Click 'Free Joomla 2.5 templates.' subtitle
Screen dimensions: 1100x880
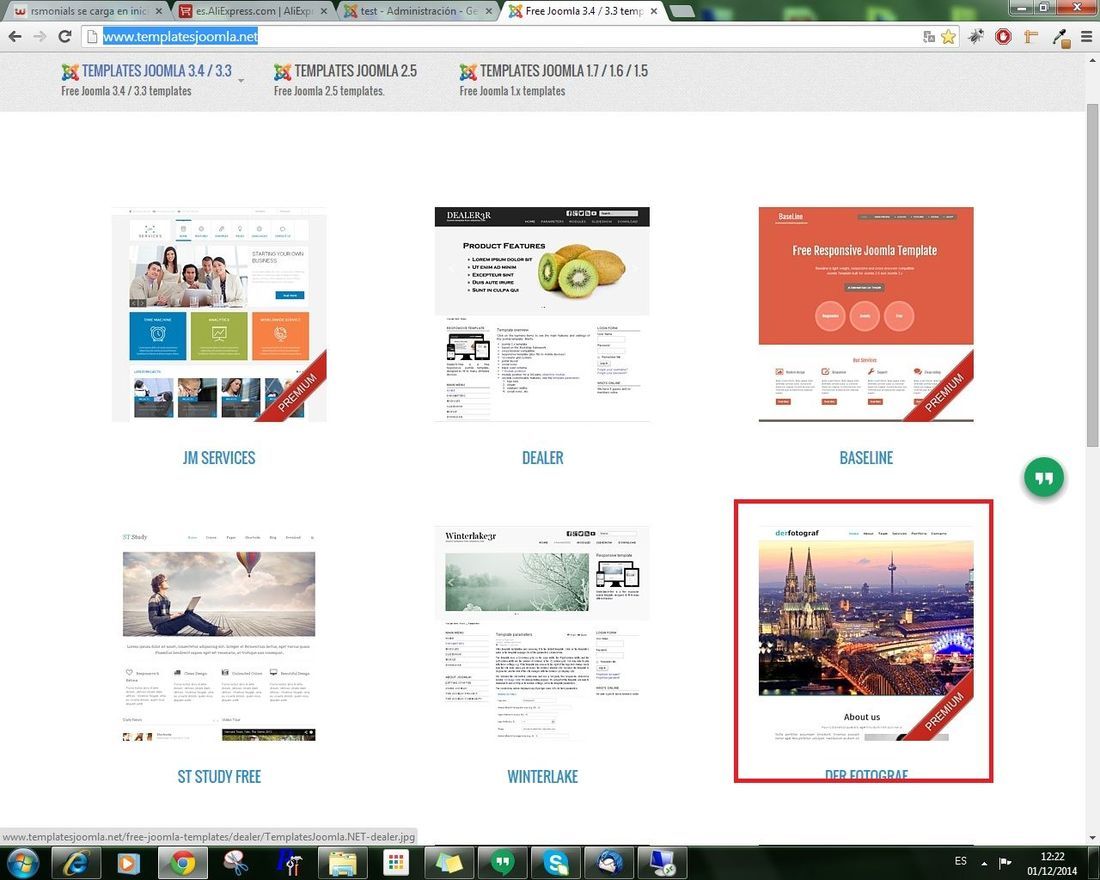tap(329, 91)
